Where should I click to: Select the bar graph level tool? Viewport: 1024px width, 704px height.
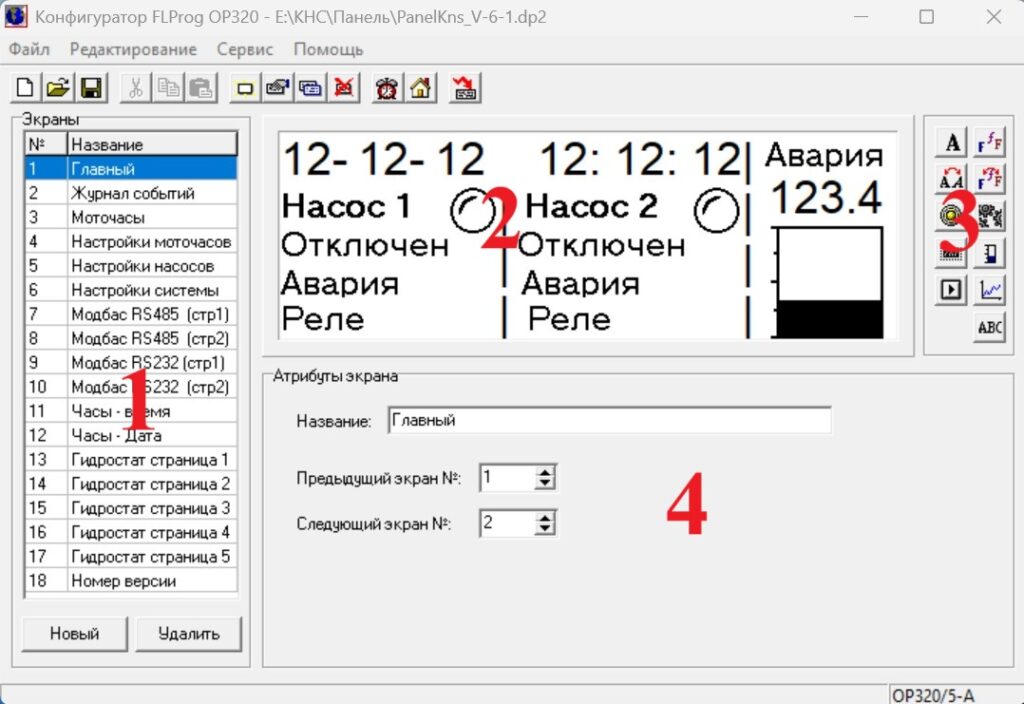[x=990, y=253]
